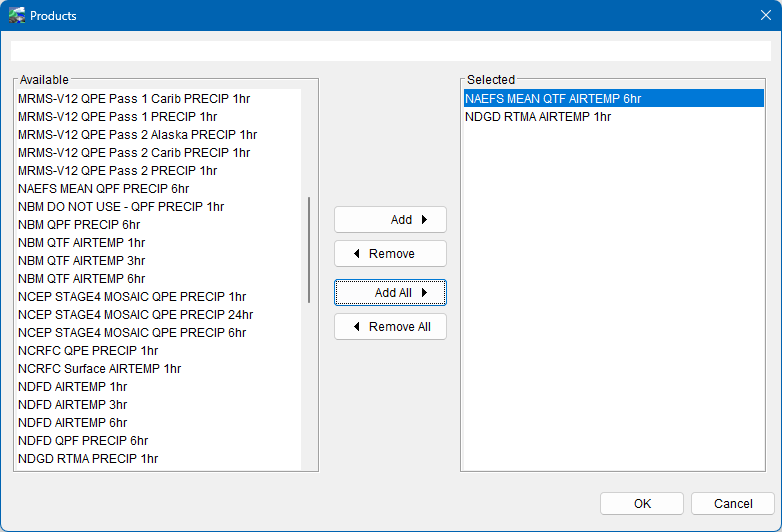
Task: Select NBM QTF AIRTEMP 1hr
Action: click(x=159, y=242)
